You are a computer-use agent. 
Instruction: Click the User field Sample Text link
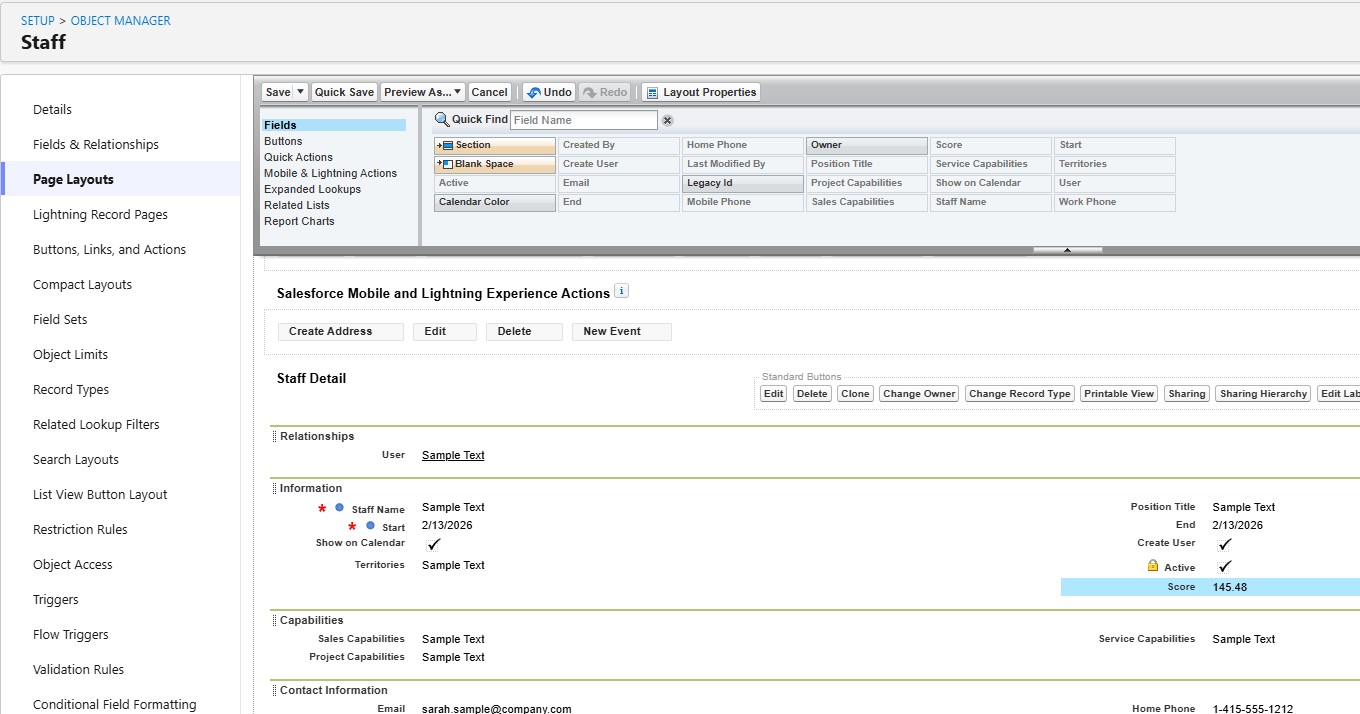point(453,456)
